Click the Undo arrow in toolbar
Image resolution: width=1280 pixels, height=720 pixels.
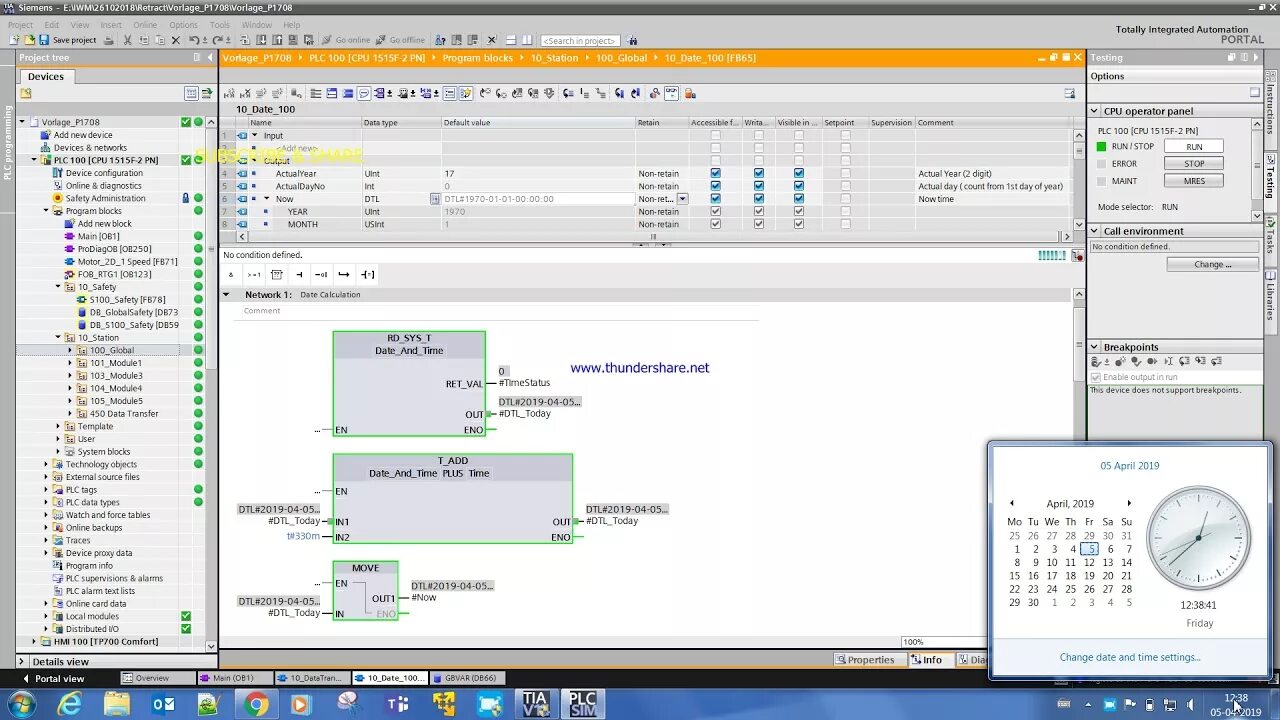click(194, 40)
